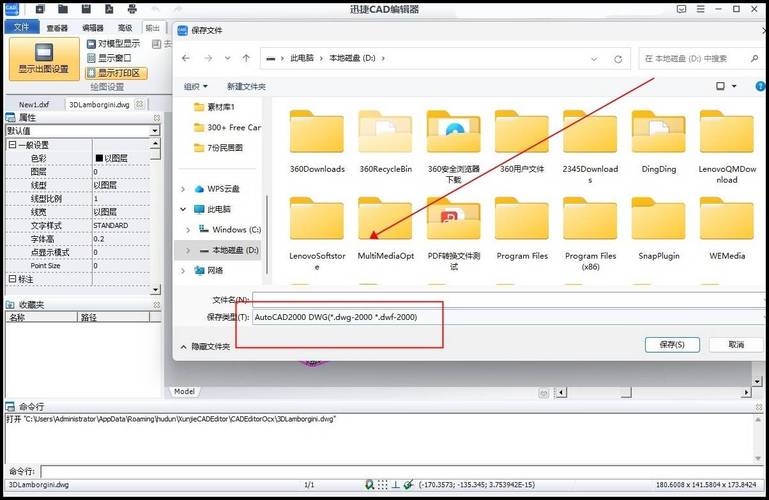Close the 收藏夹 favorites panel

[x=156, y=305]
